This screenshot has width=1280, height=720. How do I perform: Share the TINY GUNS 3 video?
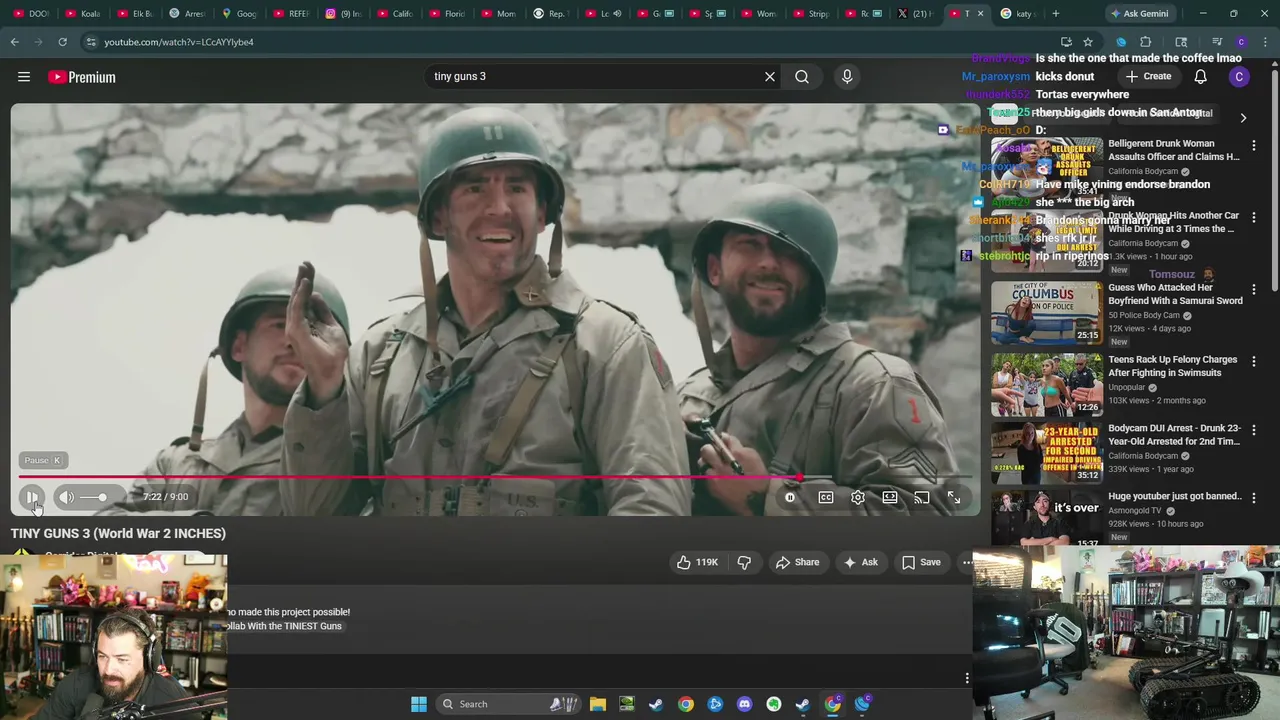coord(797,562)
